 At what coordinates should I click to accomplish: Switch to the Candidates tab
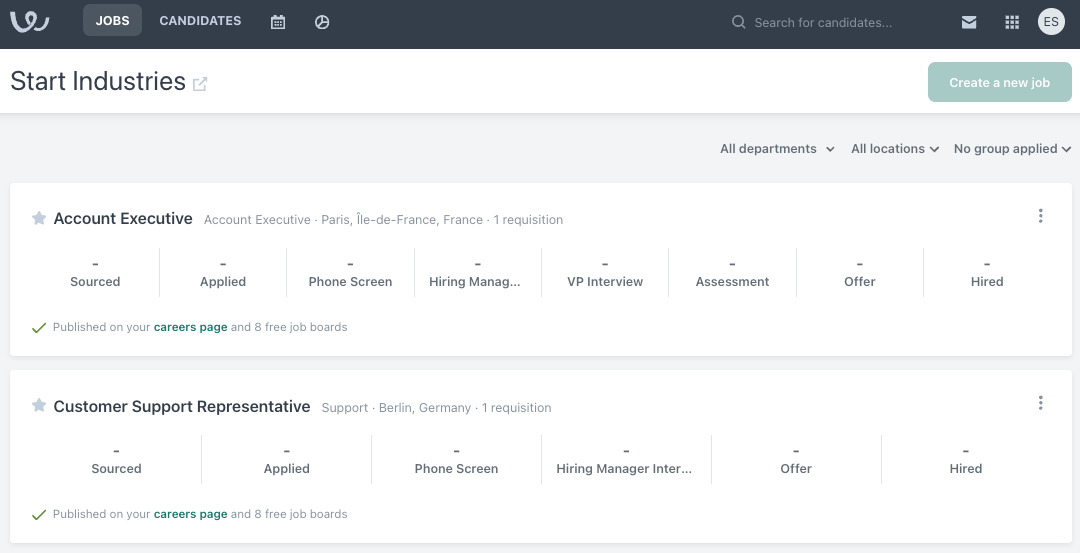[200, 21]
